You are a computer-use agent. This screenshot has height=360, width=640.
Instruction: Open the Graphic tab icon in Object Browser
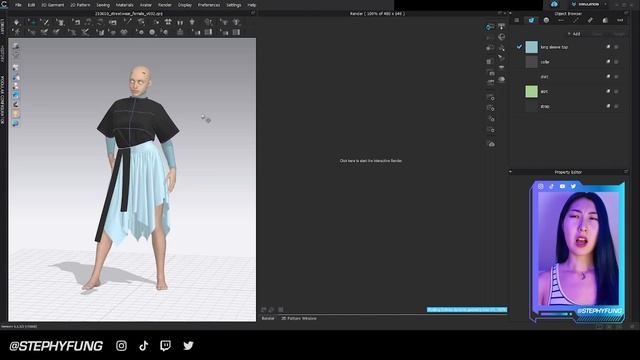click(x=605, y=20)
